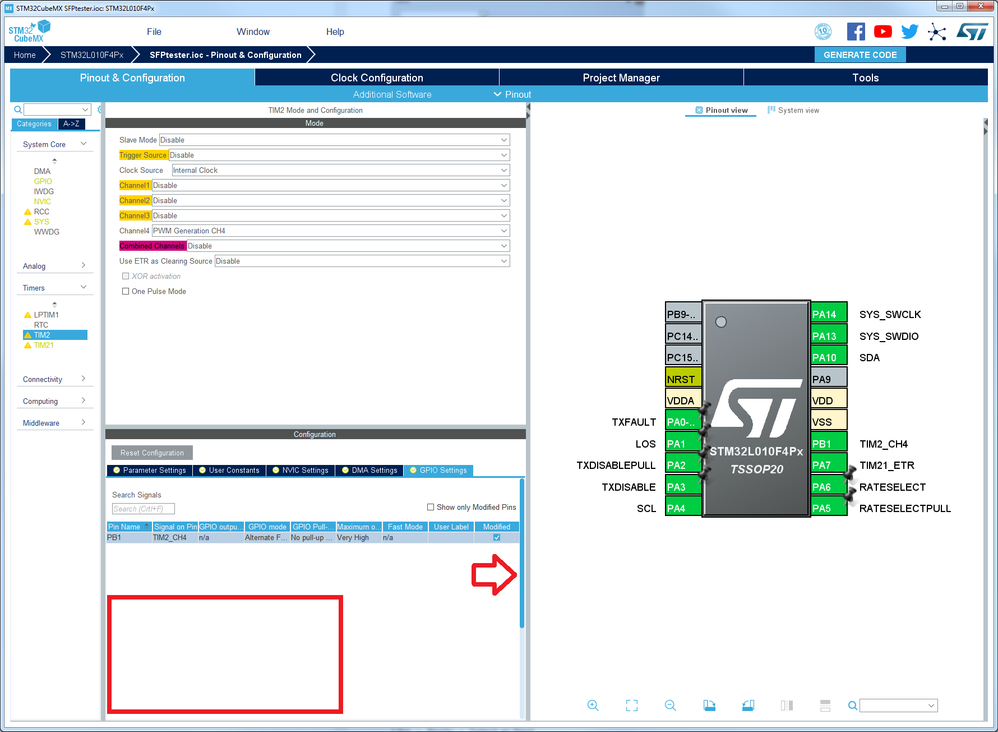The height and width of the screenshot is (732, 998).
Task: Switch to the System view tab
Action: [793, 110]
